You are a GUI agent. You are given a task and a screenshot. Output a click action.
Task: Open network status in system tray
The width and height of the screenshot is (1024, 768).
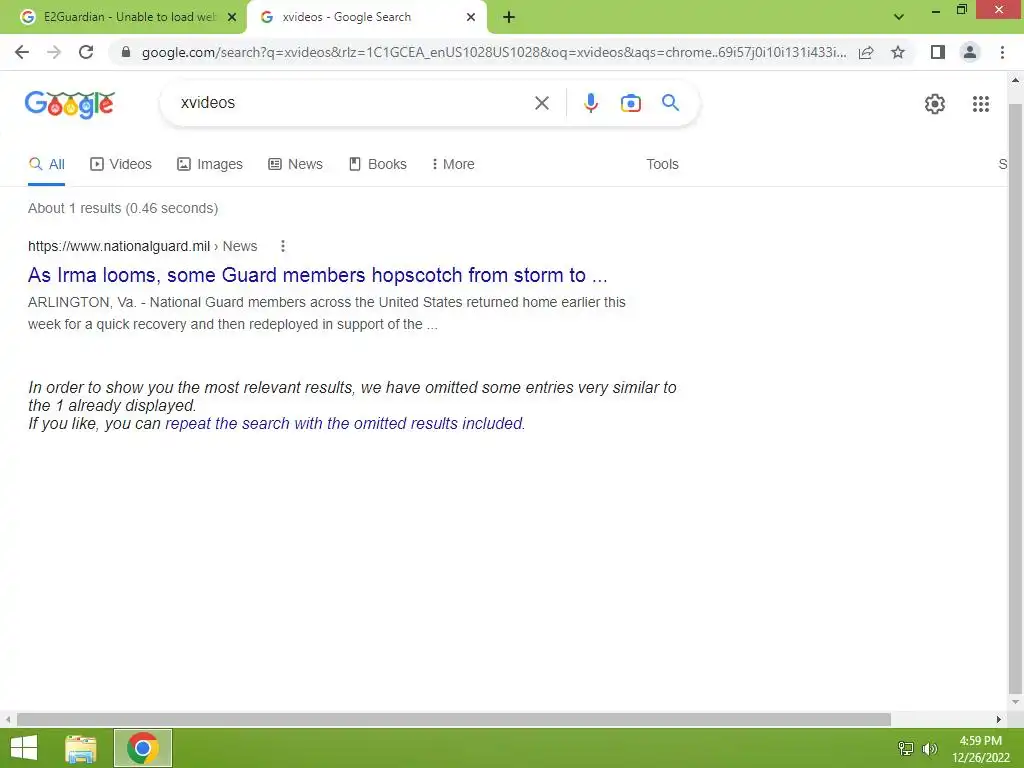906,748
